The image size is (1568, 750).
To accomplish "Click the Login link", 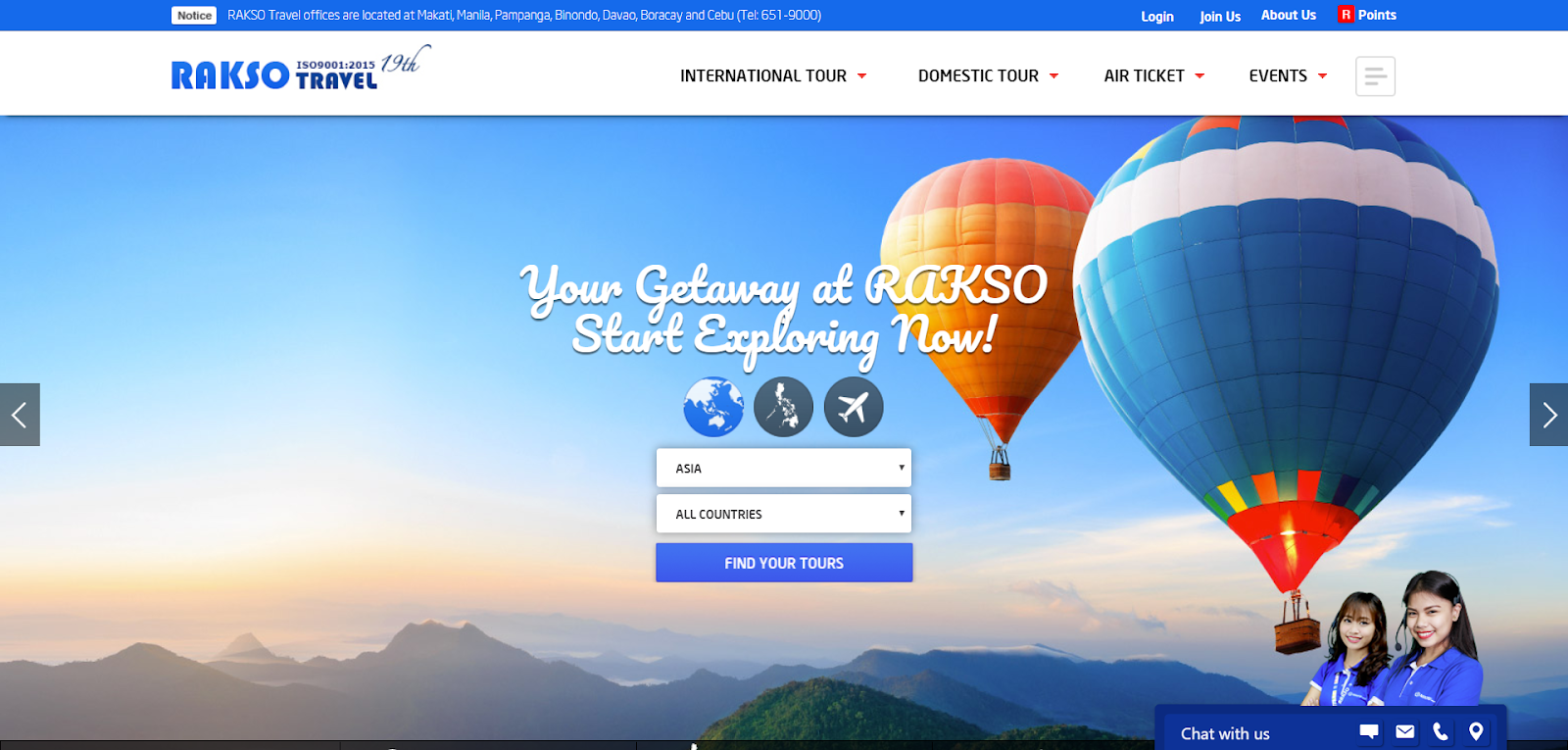I will (x=1157, y=16).
